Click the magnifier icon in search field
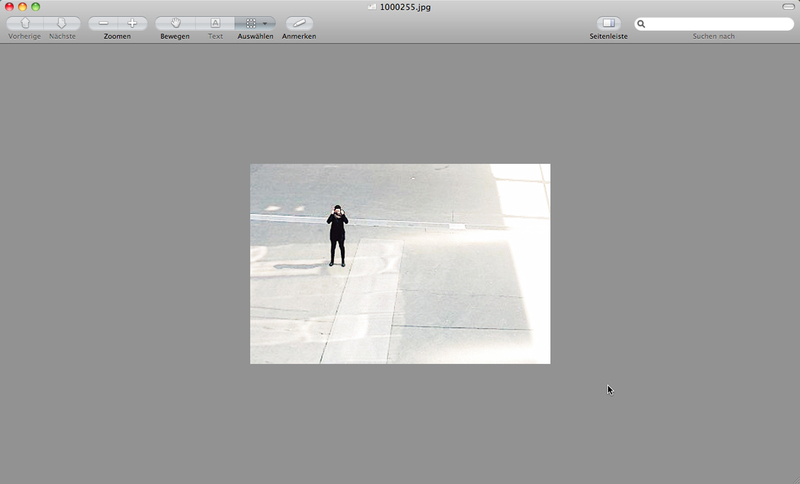 click(x=641, y=24)
